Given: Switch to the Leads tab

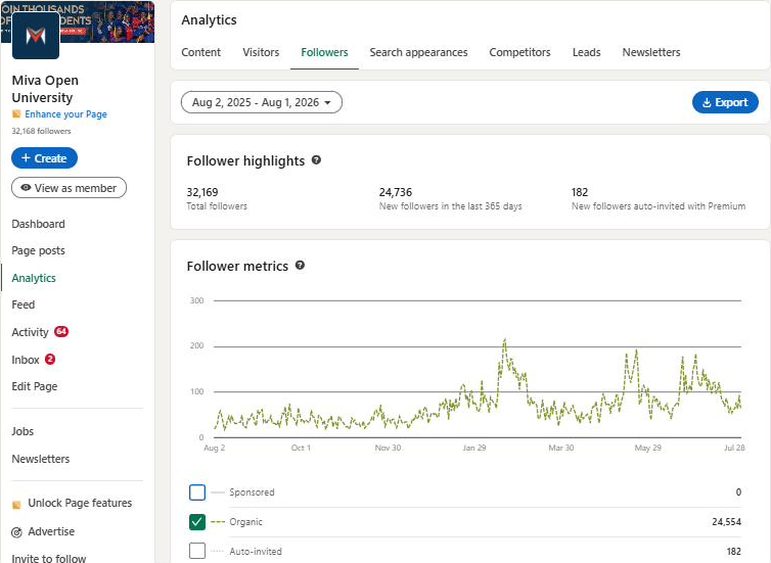Looking at the screenshot, I should (586, 52).
